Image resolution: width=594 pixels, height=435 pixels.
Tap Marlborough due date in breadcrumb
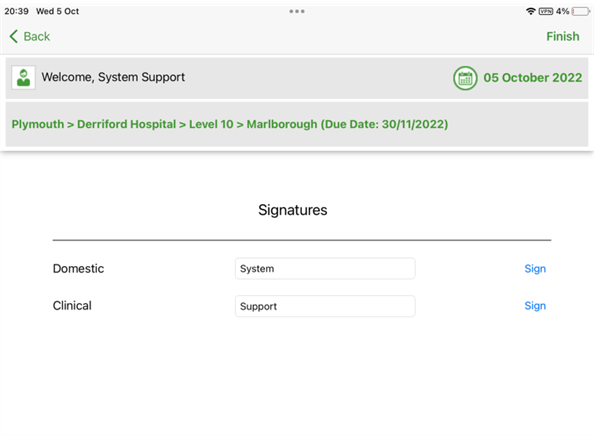(x=347, y=124)
